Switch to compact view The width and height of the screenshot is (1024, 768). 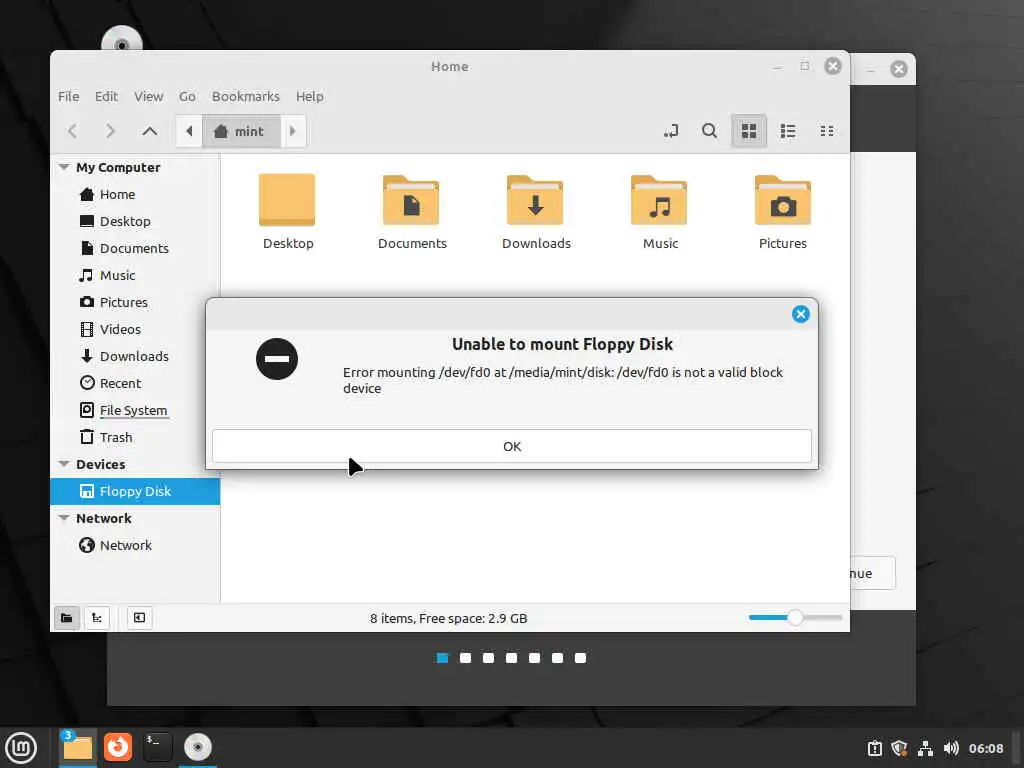pos(827,131)
